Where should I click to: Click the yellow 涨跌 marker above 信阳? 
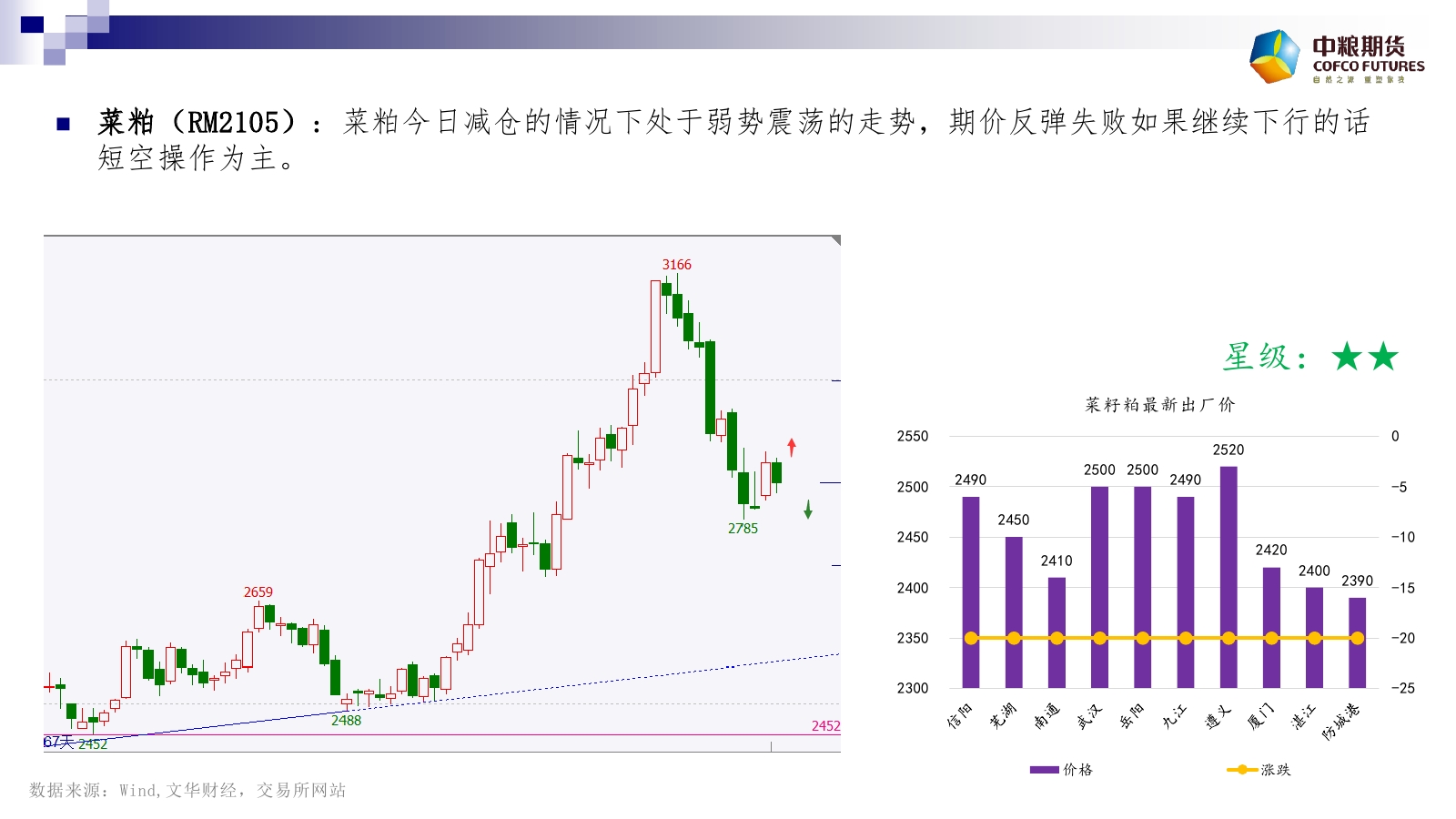tap(971, 638)
